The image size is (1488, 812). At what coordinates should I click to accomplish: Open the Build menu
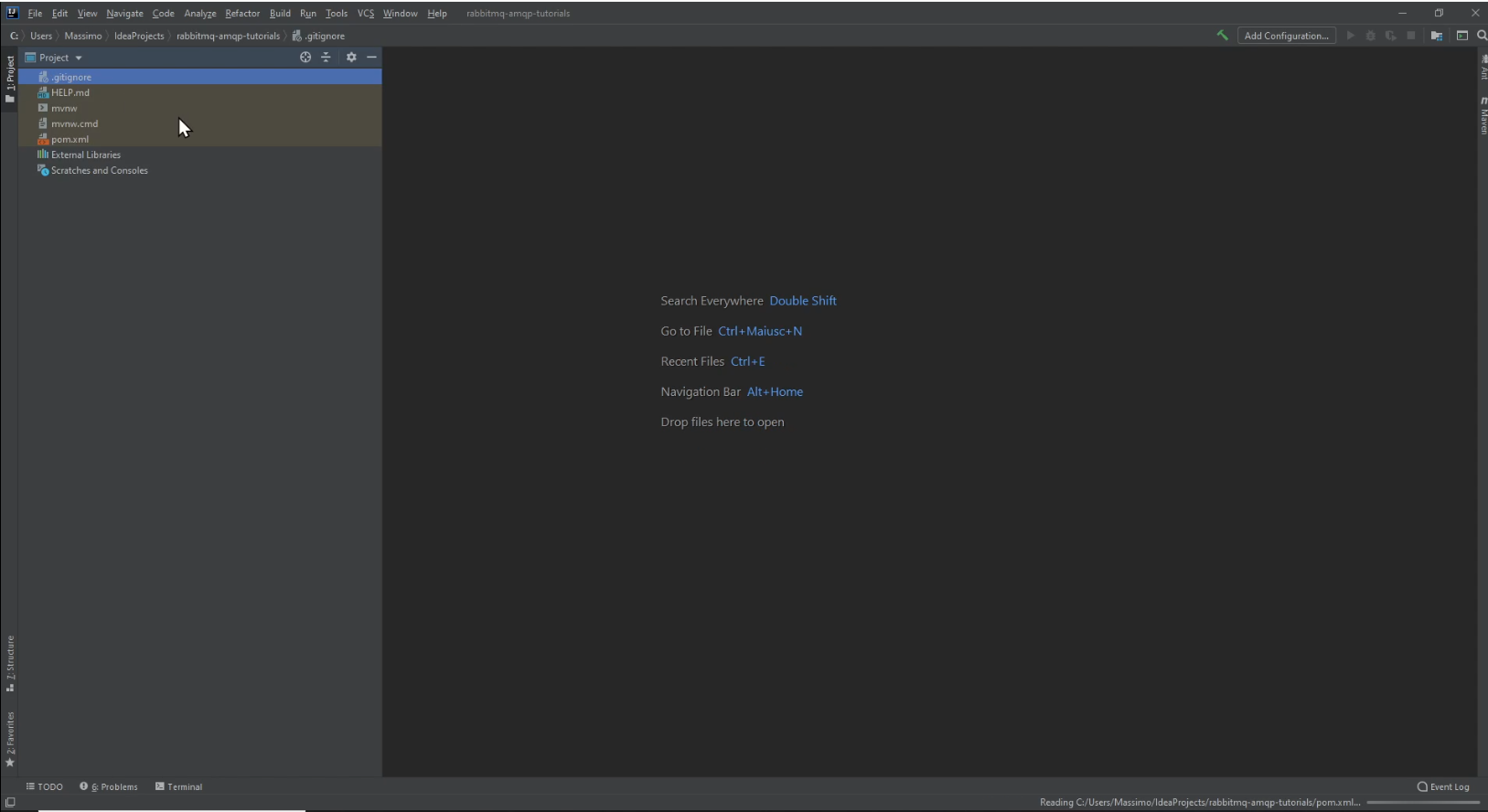(x=280, y=13)
